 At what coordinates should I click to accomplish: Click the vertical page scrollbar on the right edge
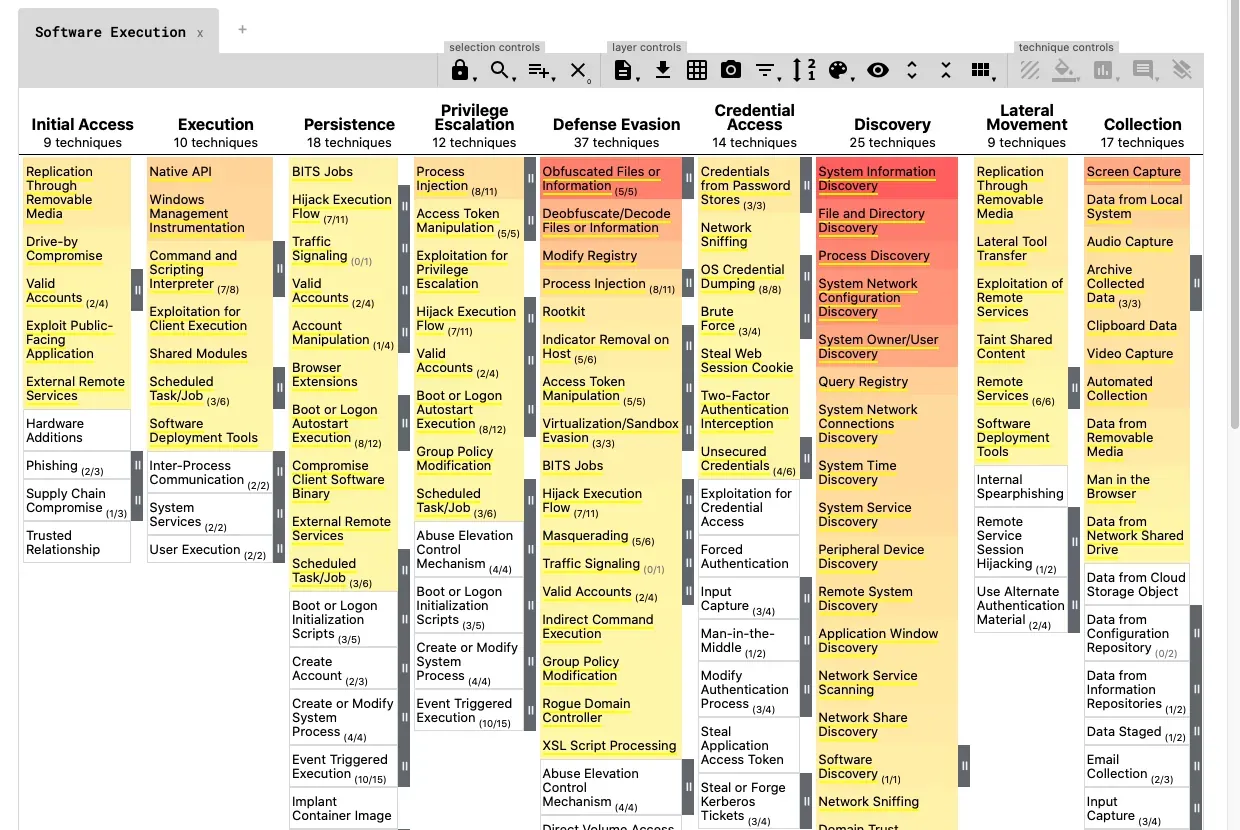pos(1234,215)
